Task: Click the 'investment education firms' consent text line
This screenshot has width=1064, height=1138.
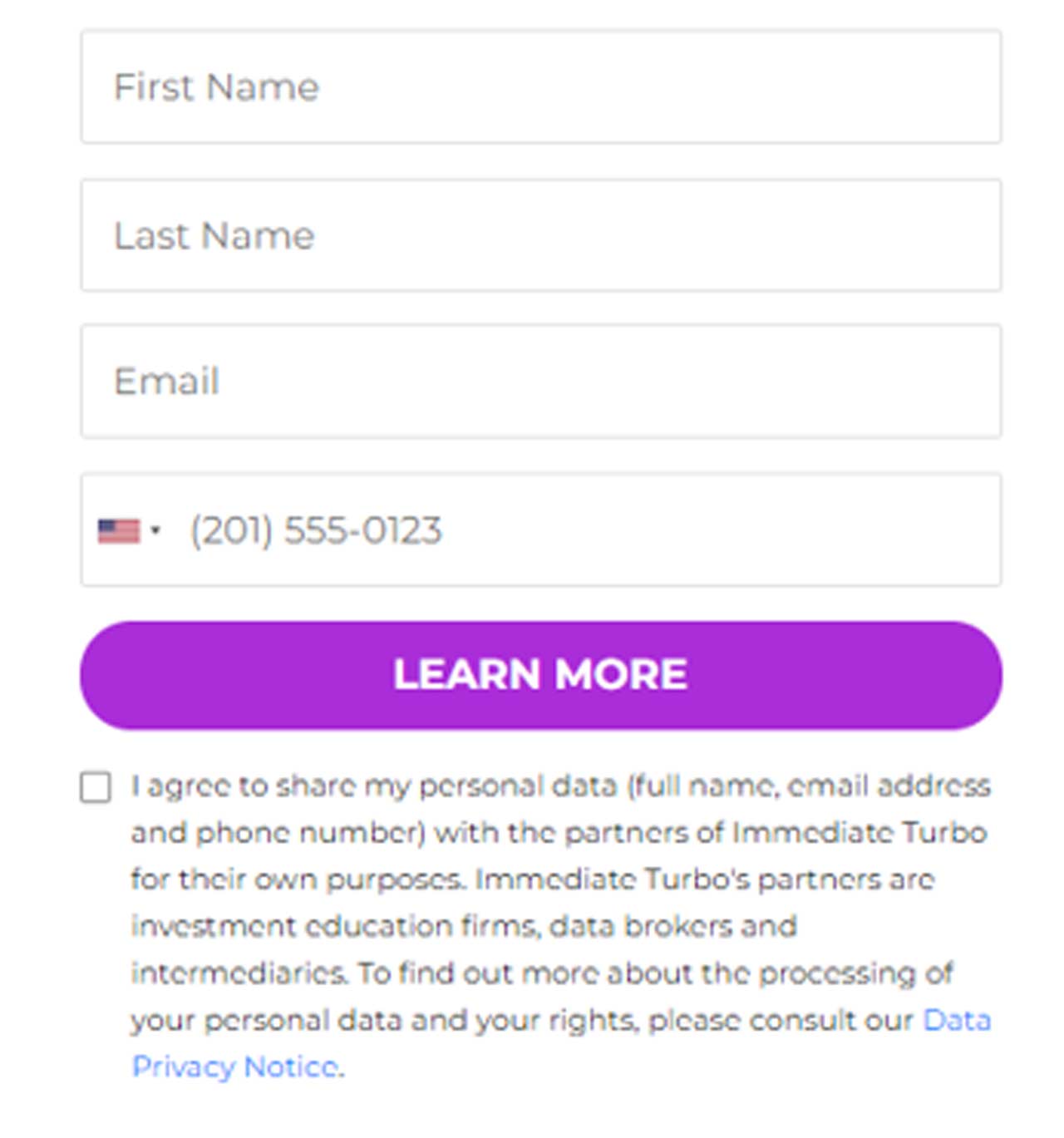Action: click(464, 926)
